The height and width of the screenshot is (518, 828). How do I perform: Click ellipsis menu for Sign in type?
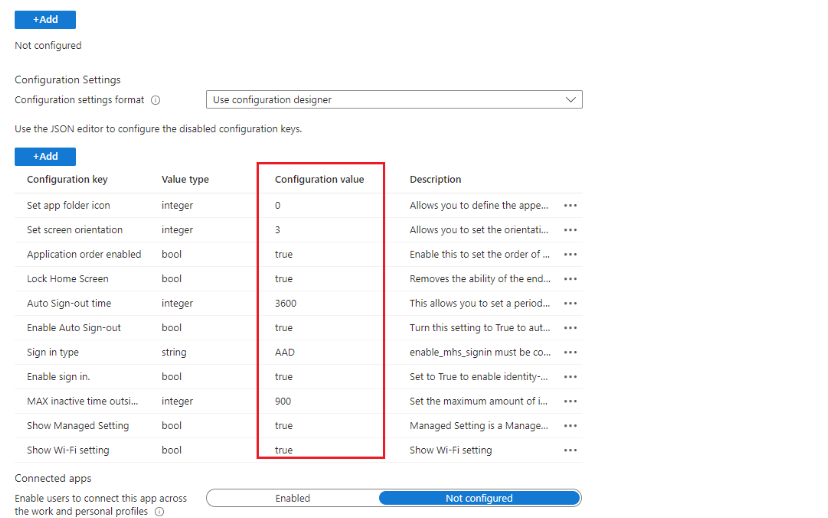(570, 353)
